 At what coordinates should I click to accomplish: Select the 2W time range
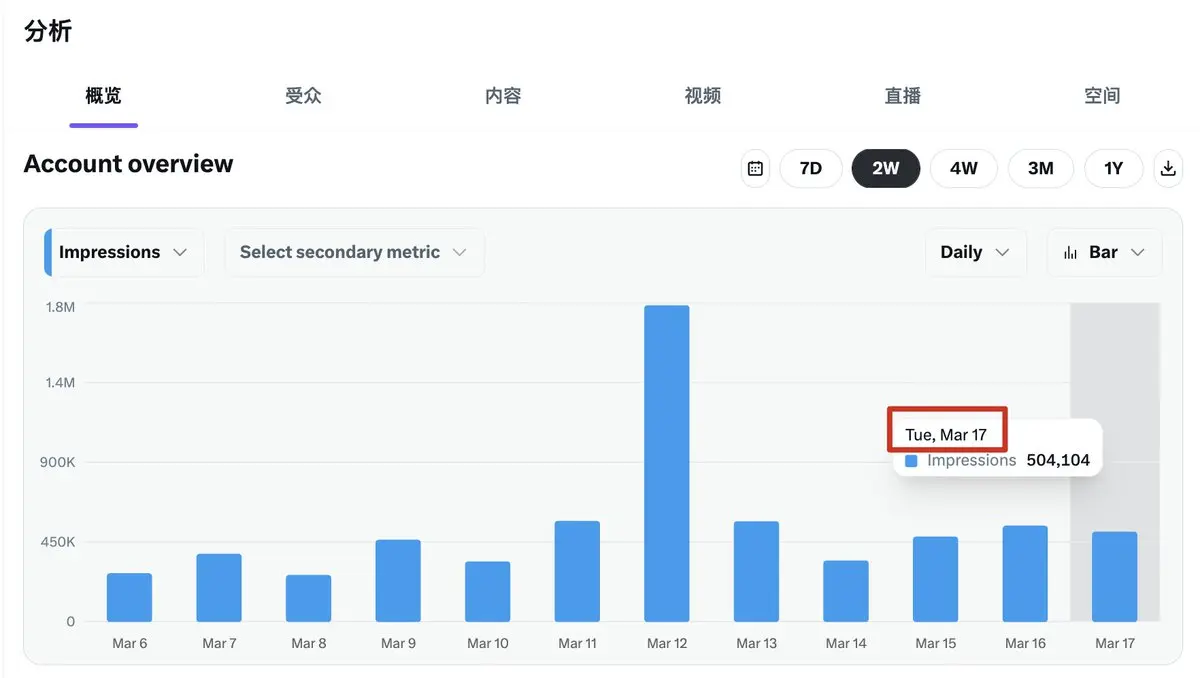tap(886, 168)
